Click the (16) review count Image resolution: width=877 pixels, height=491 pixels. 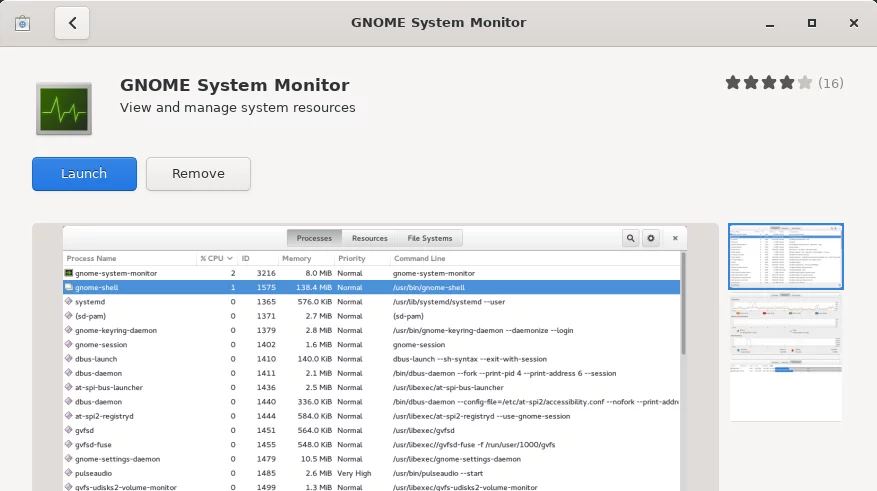[831, 83]
